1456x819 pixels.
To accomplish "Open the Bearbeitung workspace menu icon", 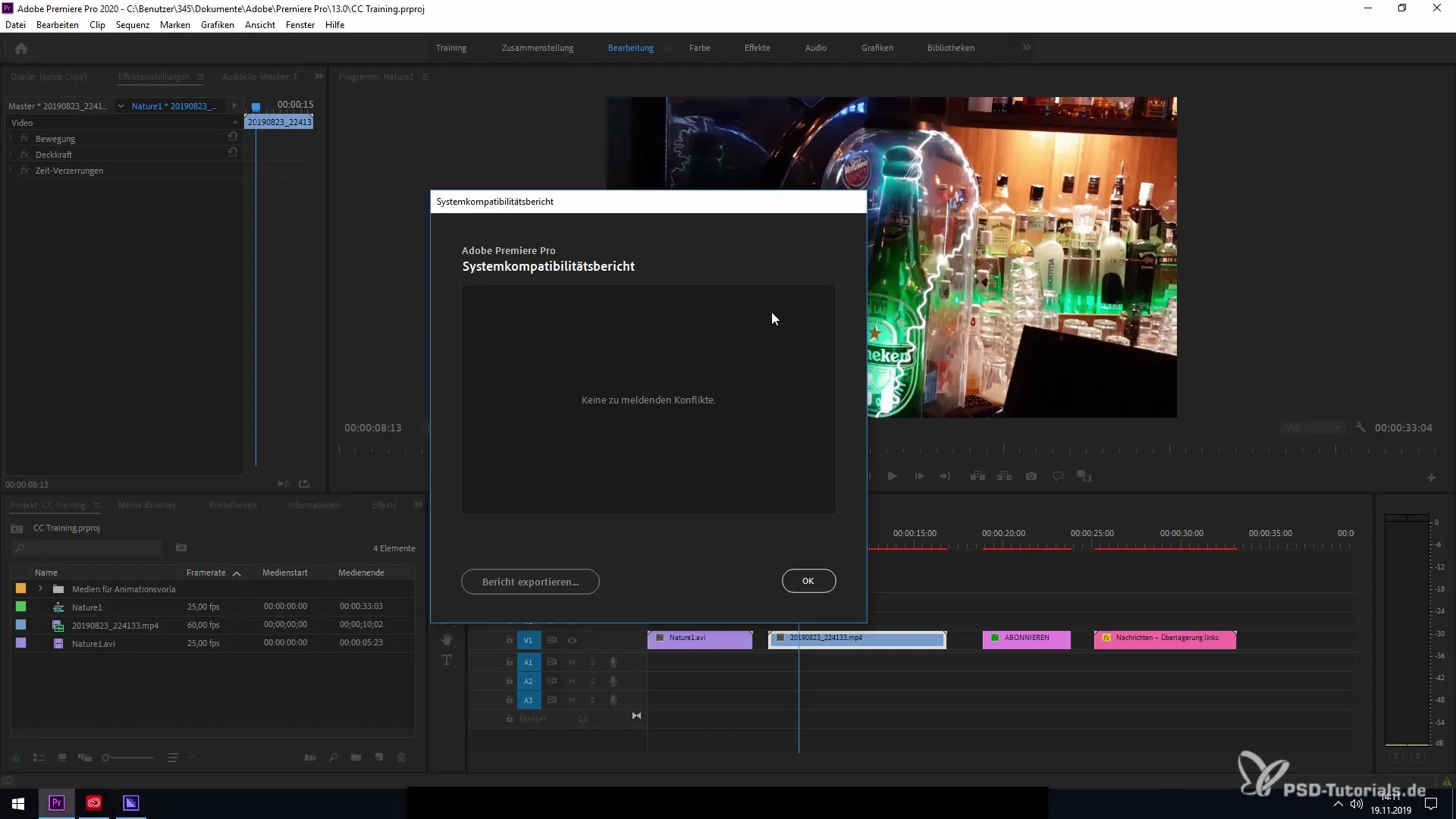I will (667, 48).
